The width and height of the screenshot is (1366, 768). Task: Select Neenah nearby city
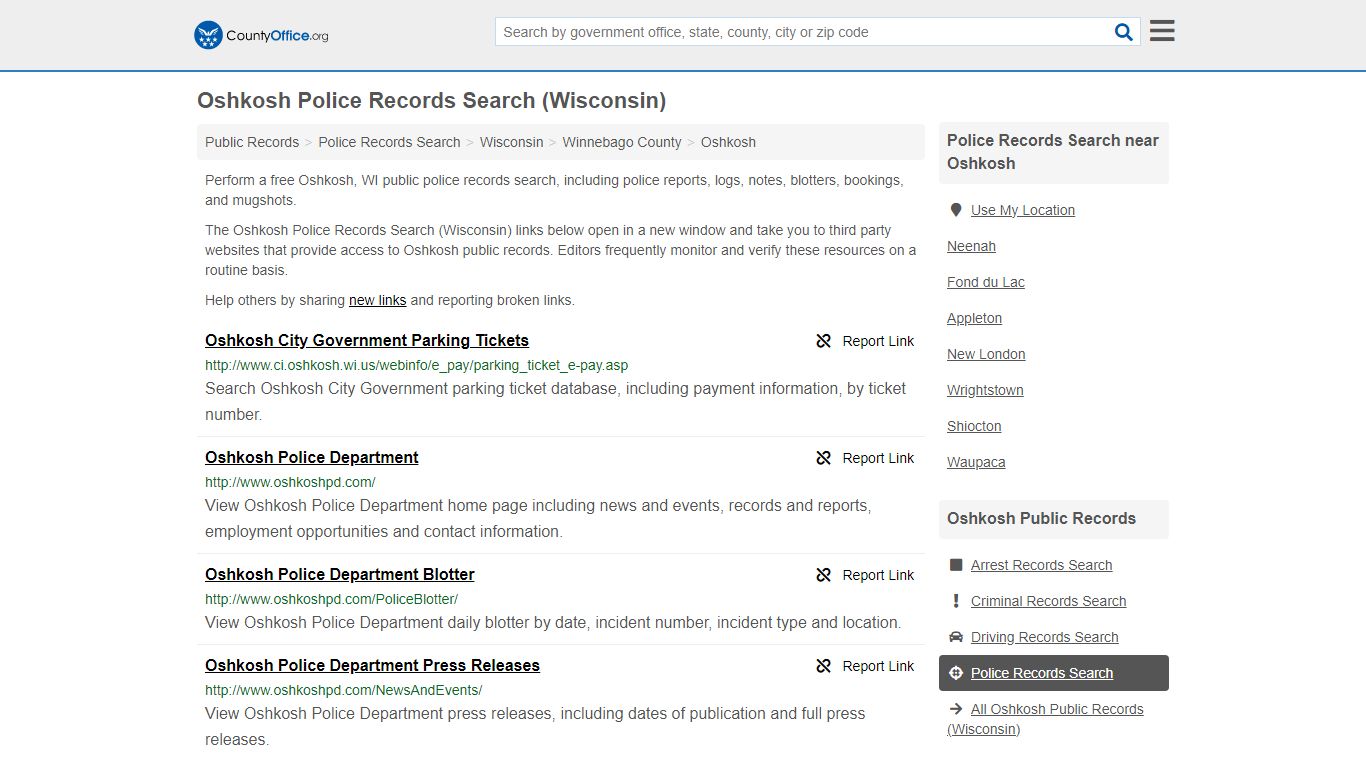click(971, 246)
